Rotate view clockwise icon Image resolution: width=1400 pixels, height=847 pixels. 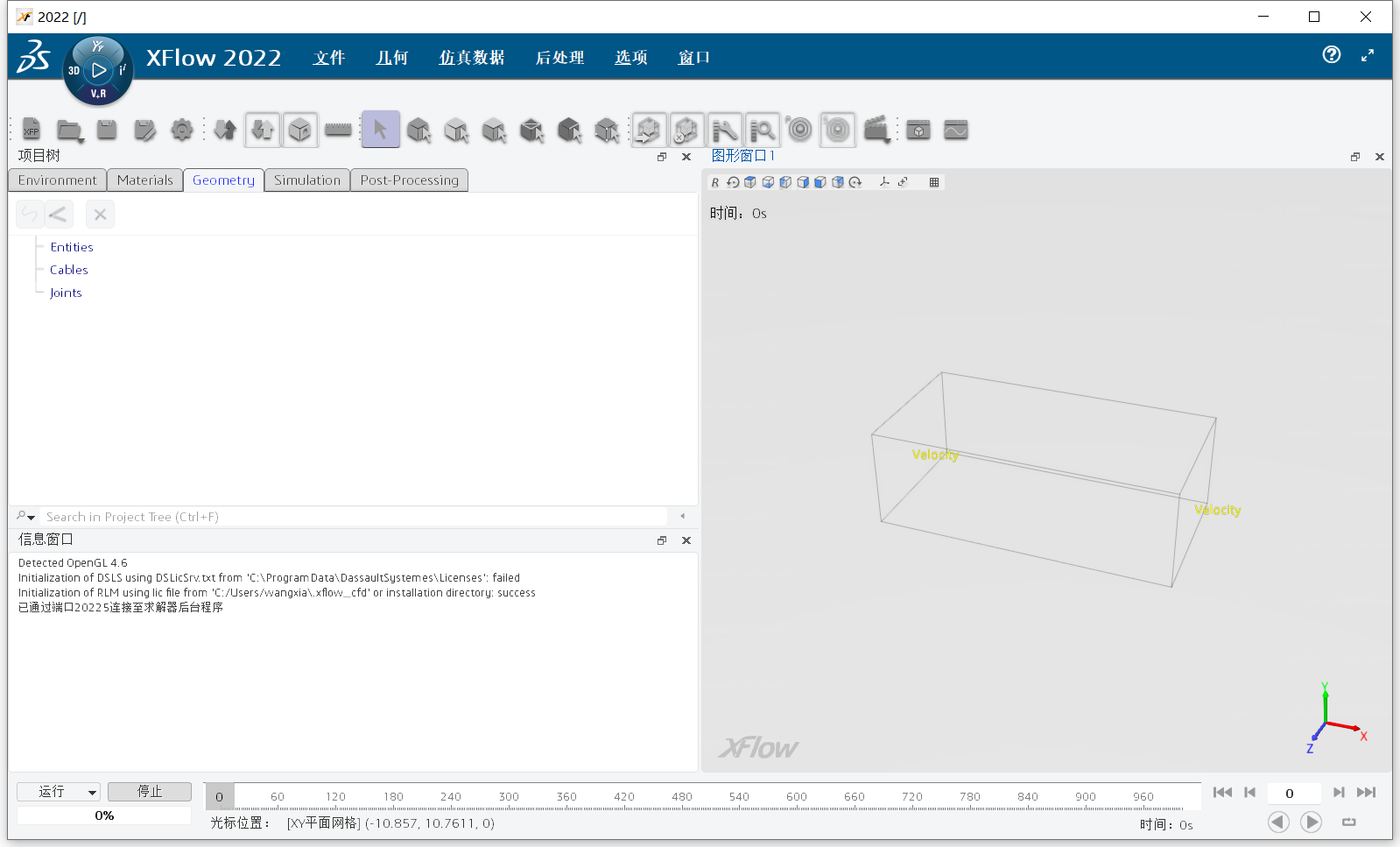tap(855, 182)
